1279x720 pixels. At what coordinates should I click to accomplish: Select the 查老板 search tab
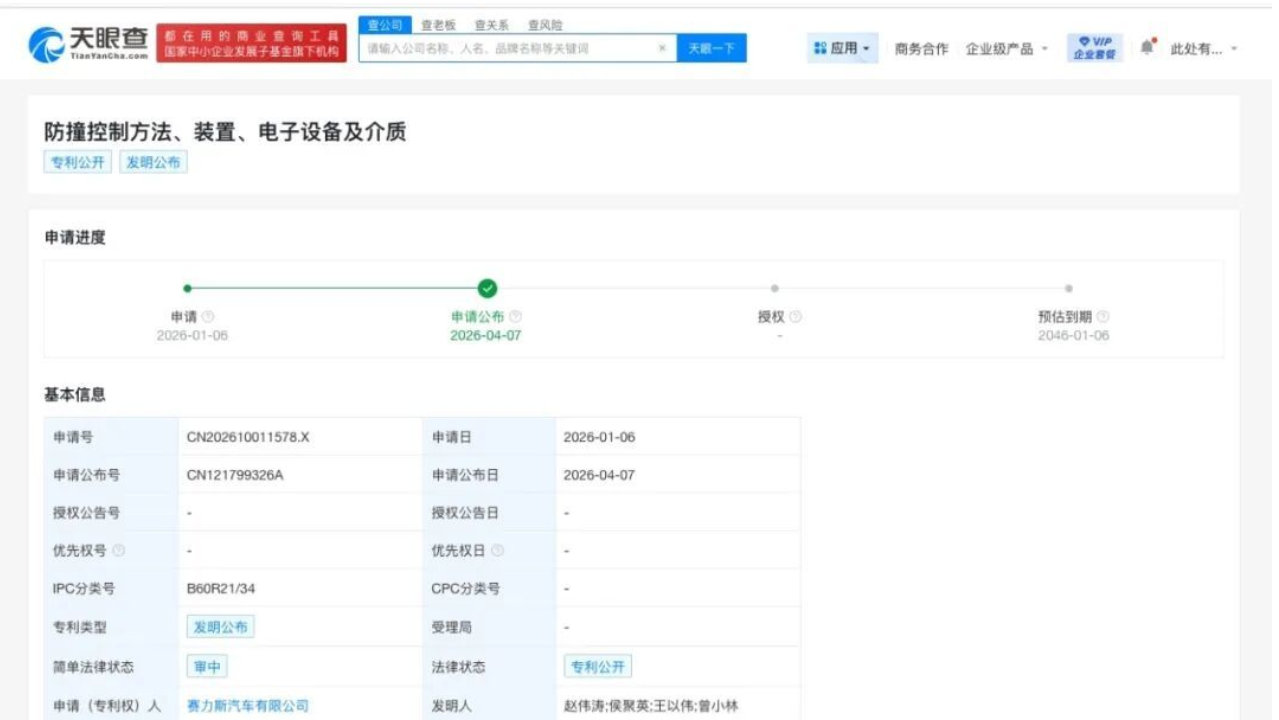438,25
